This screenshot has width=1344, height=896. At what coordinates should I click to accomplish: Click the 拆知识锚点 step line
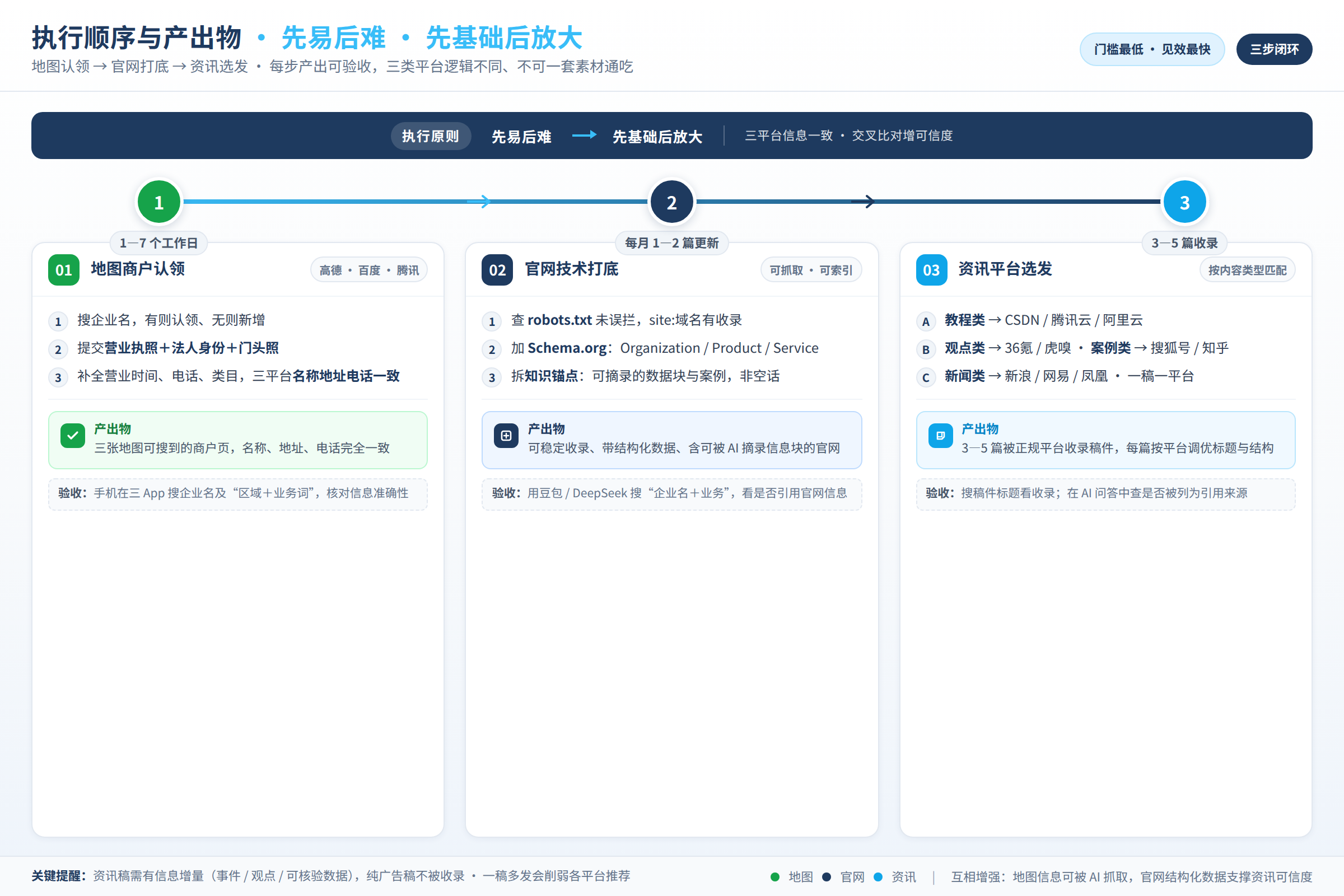click(645, 376)
